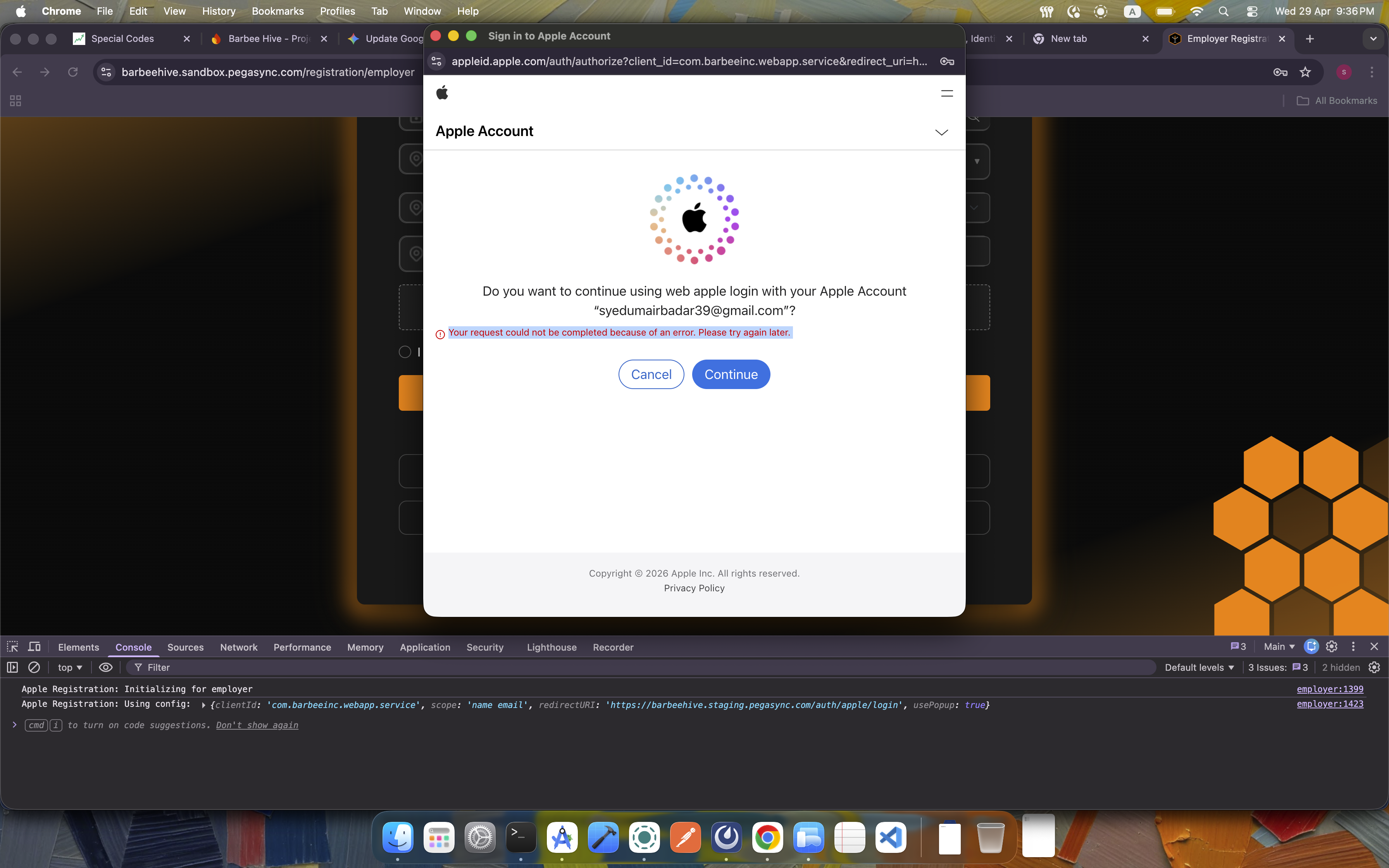1389x868 pixels.
Task: Go back in the main Chrome window
Action: tap(17, 72)
